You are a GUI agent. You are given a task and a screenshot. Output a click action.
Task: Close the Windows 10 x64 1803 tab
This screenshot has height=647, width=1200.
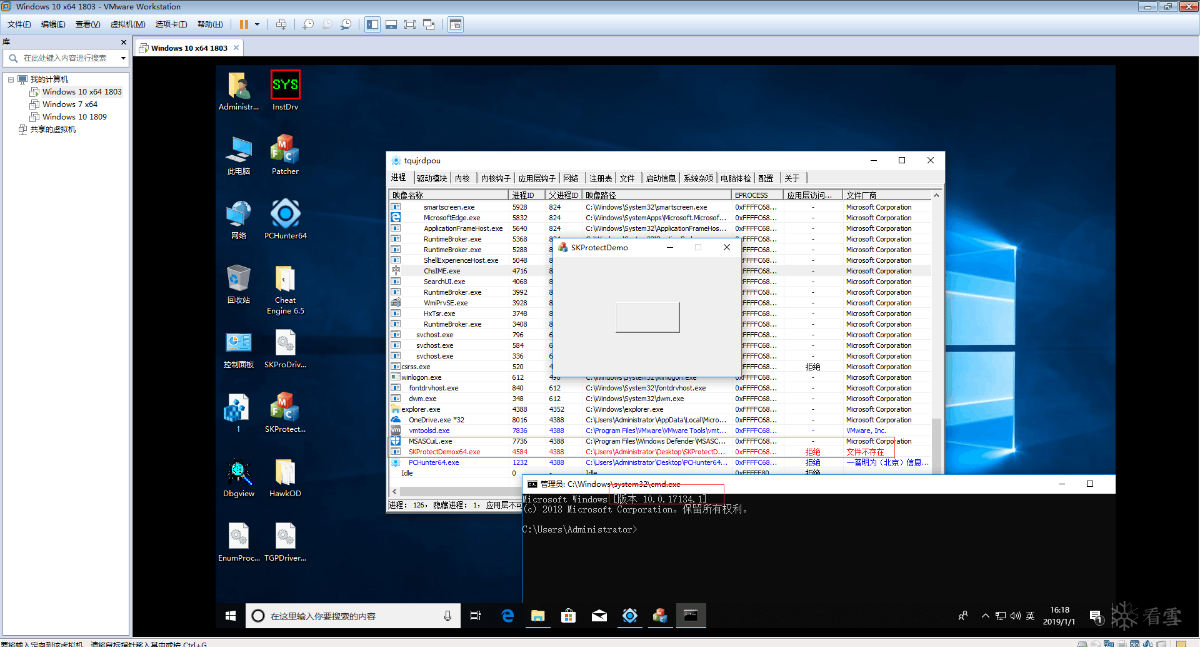click(x=235, y=47)
